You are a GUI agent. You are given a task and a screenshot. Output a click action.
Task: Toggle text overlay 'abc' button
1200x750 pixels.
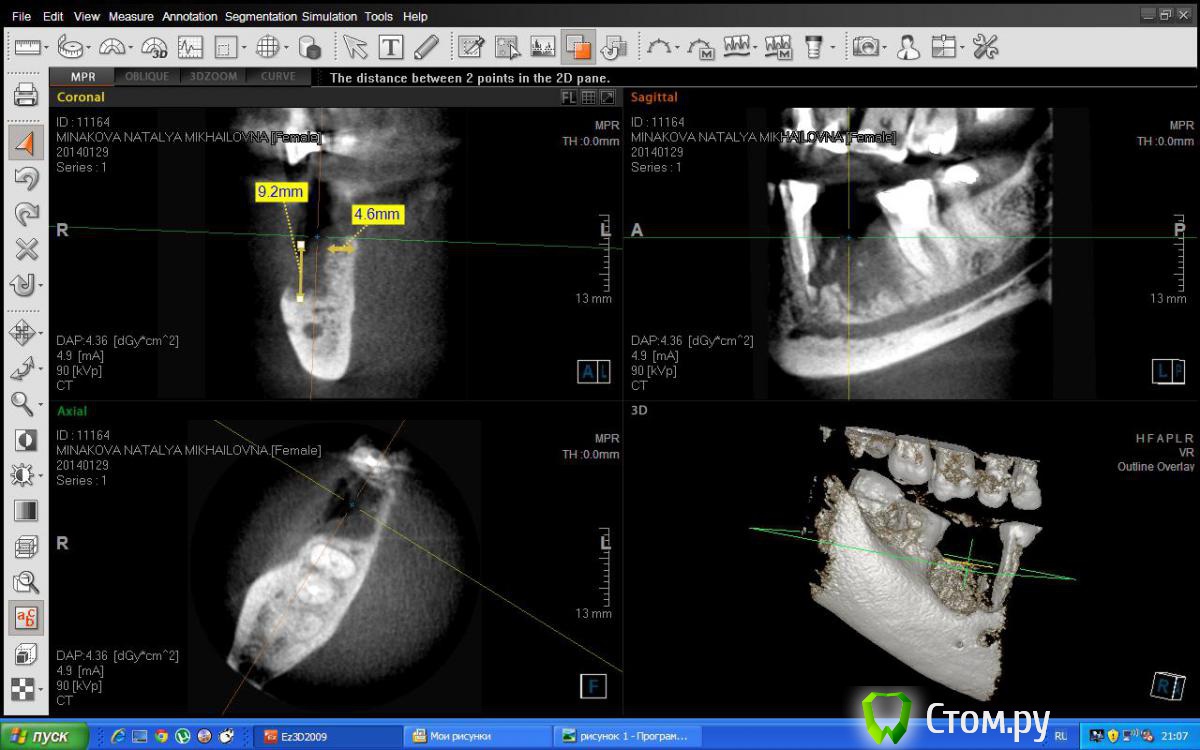click(x=25, y=618)
